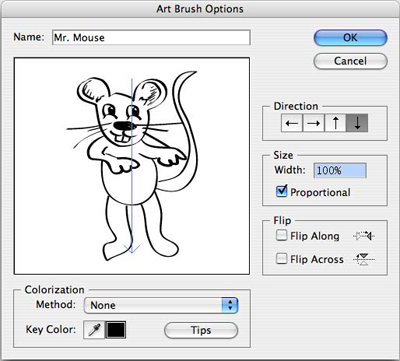Click the Name field containing Mr. Mouse
Image resolution: width=400 pixels, height=361 pixels.
point(151,37)
